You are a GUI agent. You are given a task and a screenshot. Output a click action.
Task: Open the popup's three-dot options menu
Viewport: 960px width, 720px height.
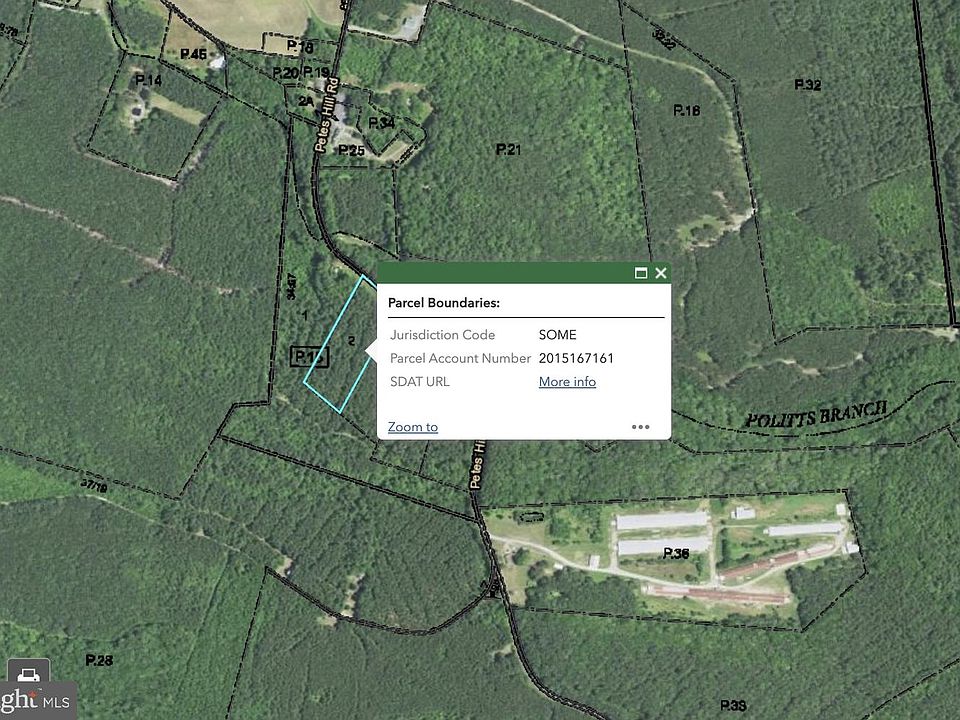point(640,427)
